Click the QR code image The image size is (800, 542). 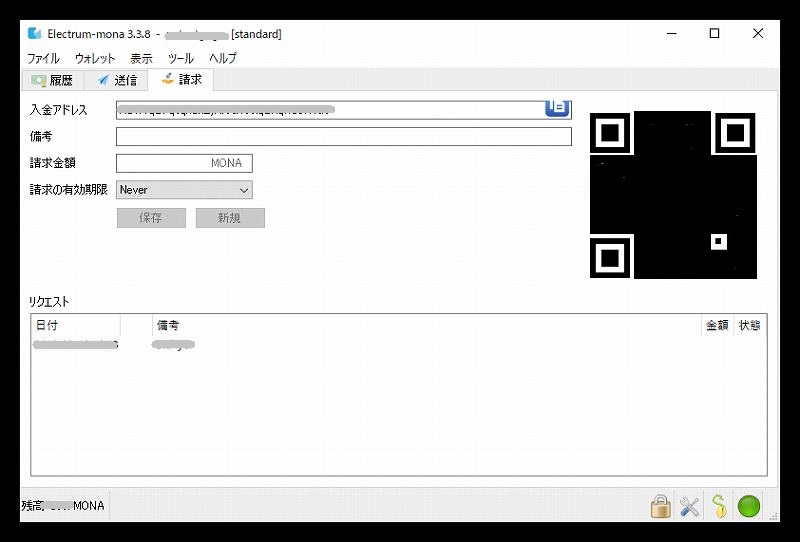[x=673, y=195]
